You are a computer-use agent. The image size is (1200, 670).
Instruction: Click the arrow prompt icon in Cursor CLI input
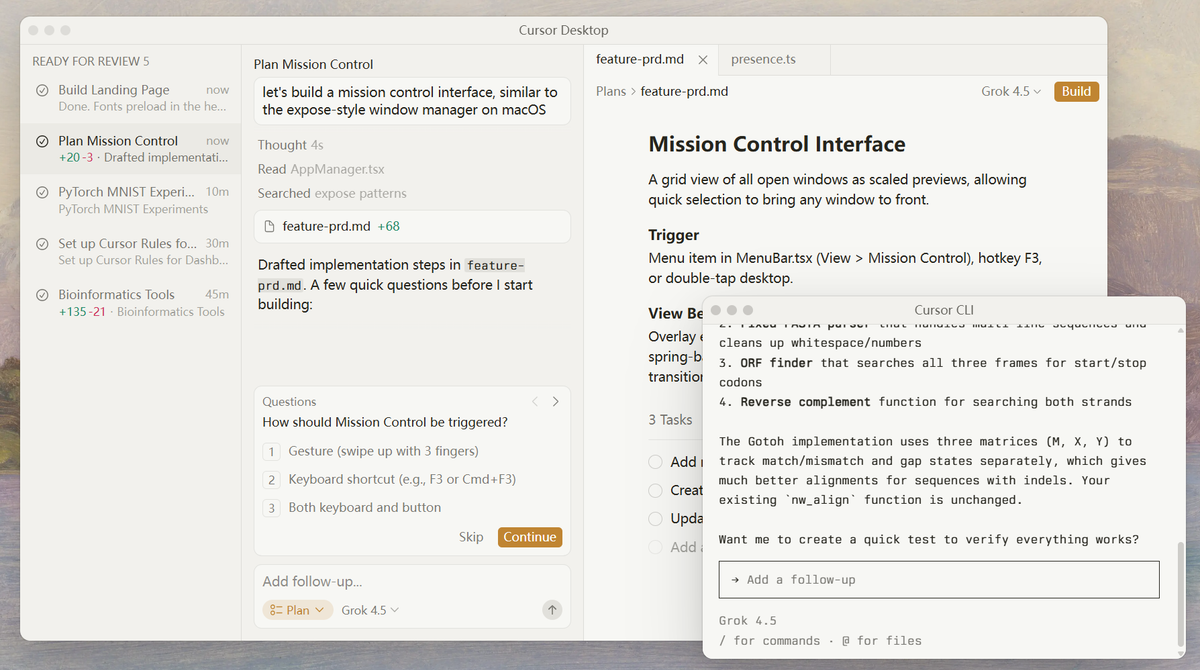tap(735, 580)
